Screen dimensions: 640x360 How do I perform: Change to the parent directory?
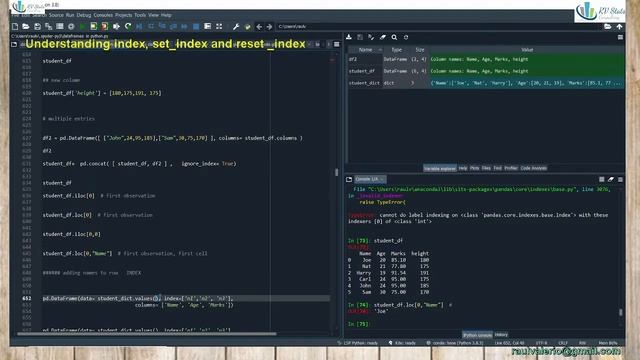[619, 27]
